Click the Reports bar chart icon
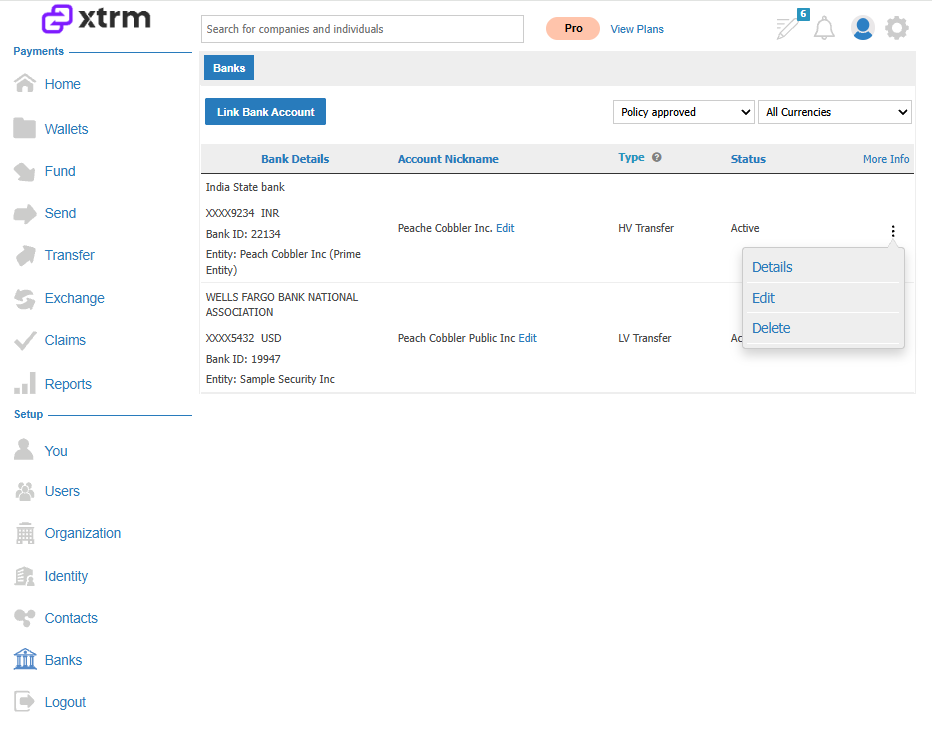Viewport: 932px width, 733px height. click(25, 383)
